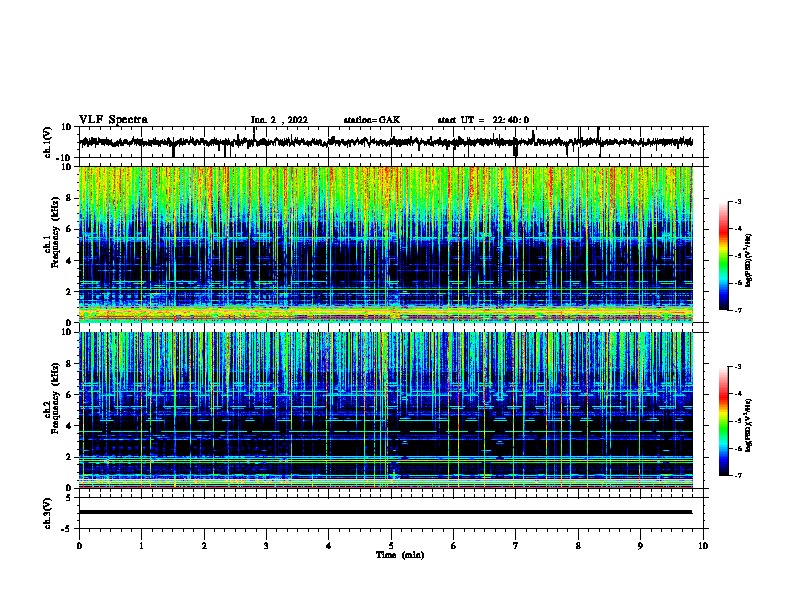Click the "-7" label on ch.2 colorbar
The image size is (792, 612).
(x=738, y=475)
